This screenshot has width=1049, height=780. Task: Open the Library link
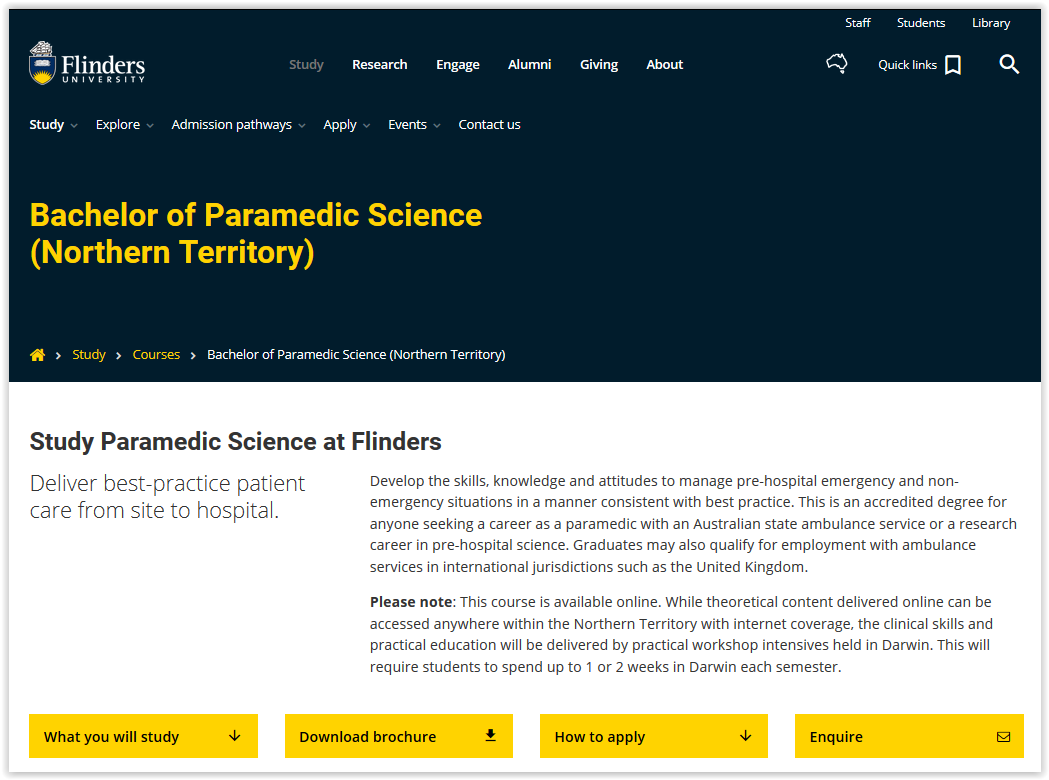point(991,23)
